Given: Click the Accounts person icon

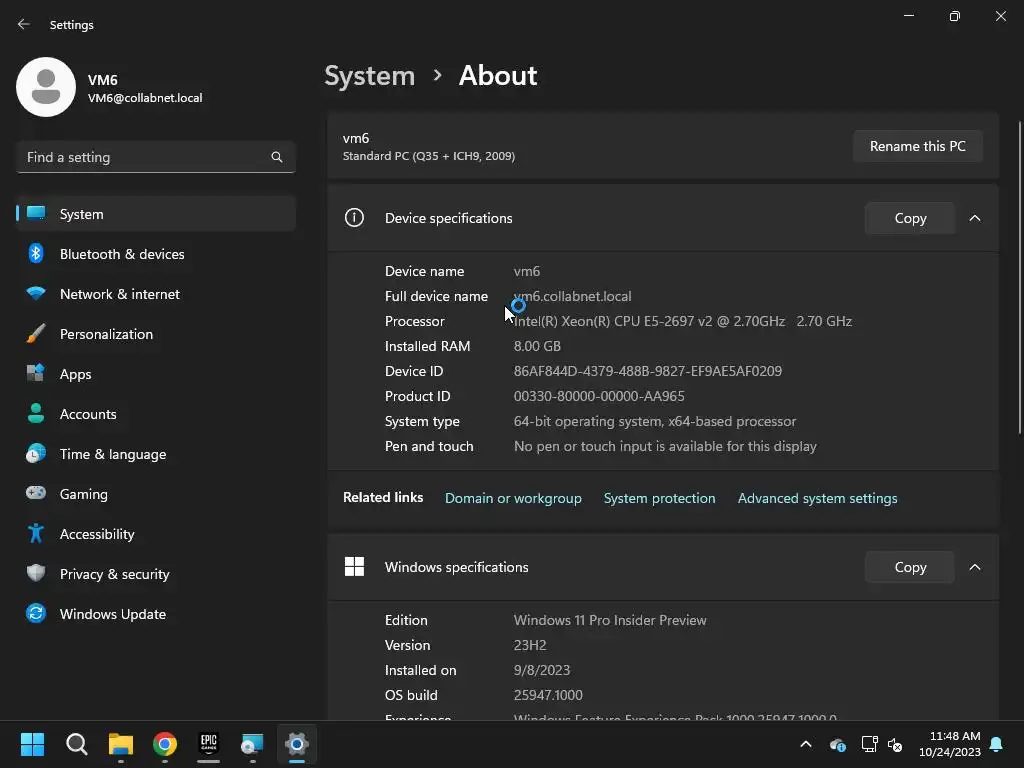Looking at the screenshot, I should pyautogui.click(x=36, y=413).
